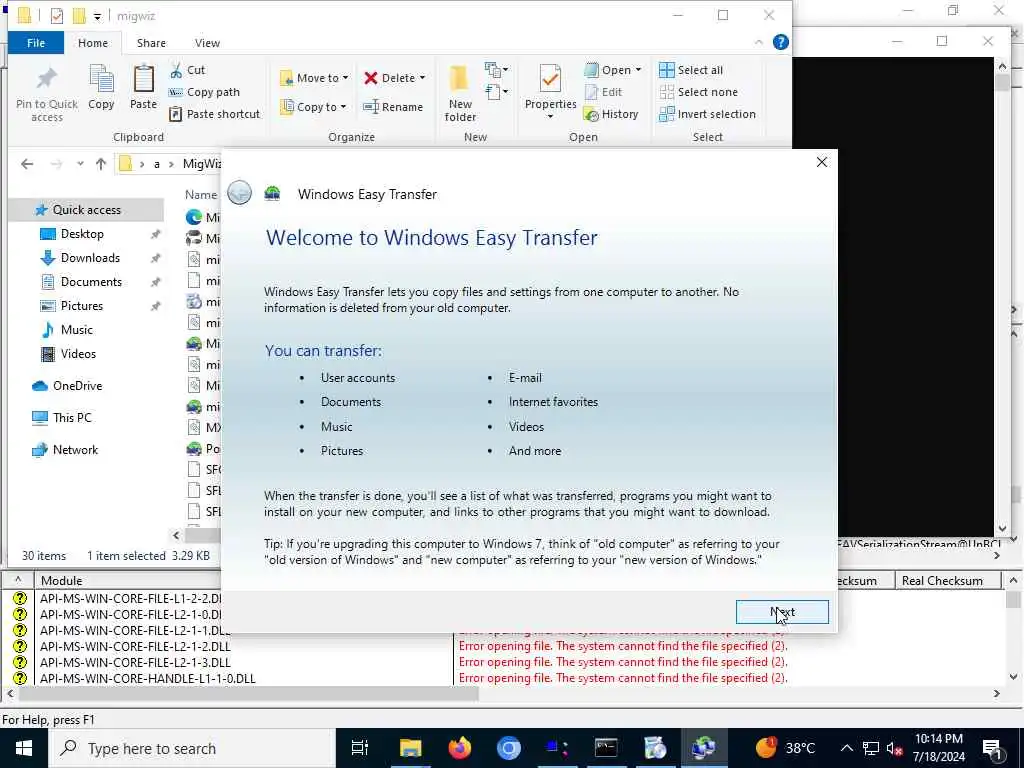Select Quick access in navigation pane

[x=86, y=210]
